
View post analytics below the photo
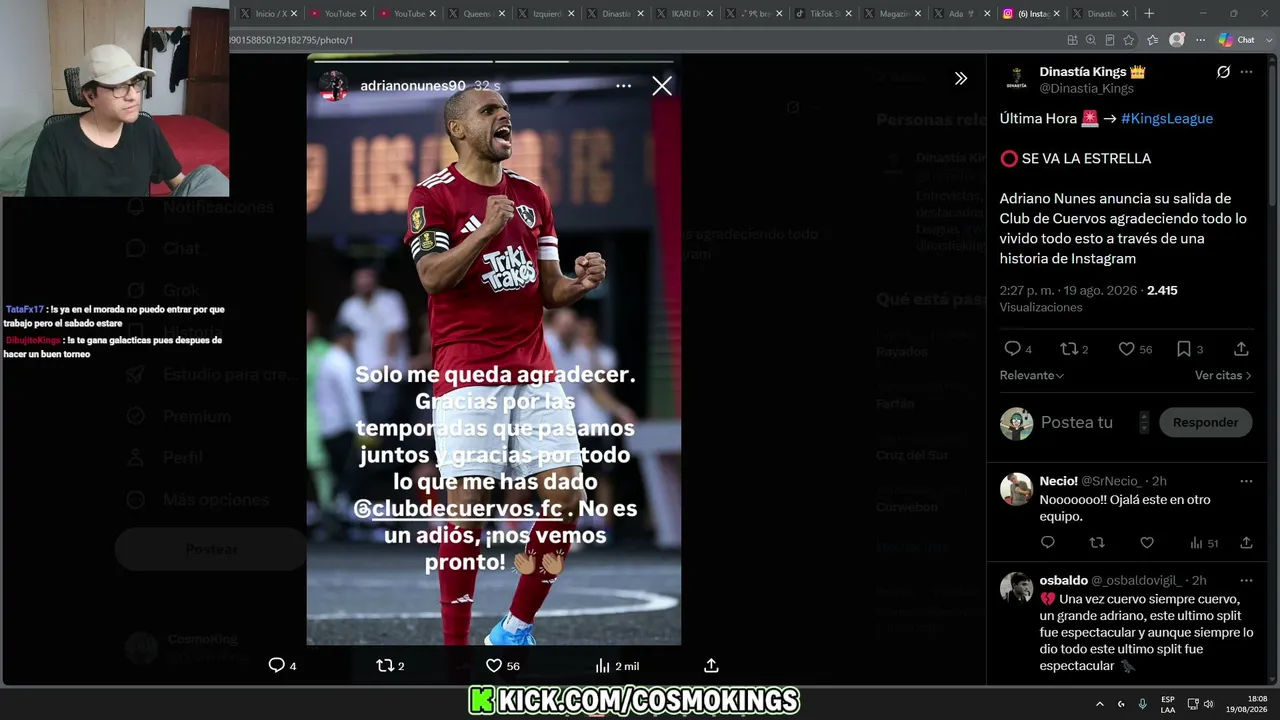617,665
